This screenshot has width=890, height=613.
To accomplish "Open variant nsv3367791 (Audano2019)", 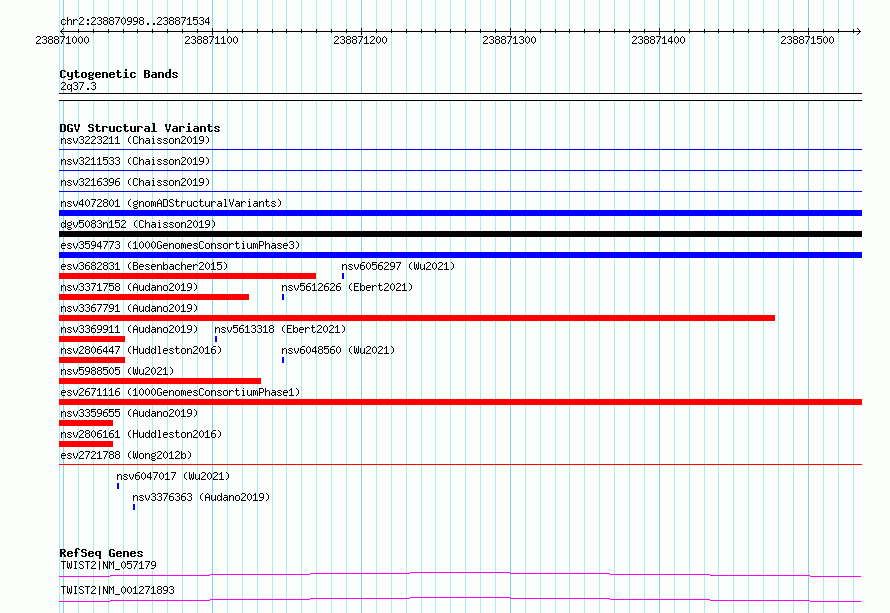I will click(129, 308).
